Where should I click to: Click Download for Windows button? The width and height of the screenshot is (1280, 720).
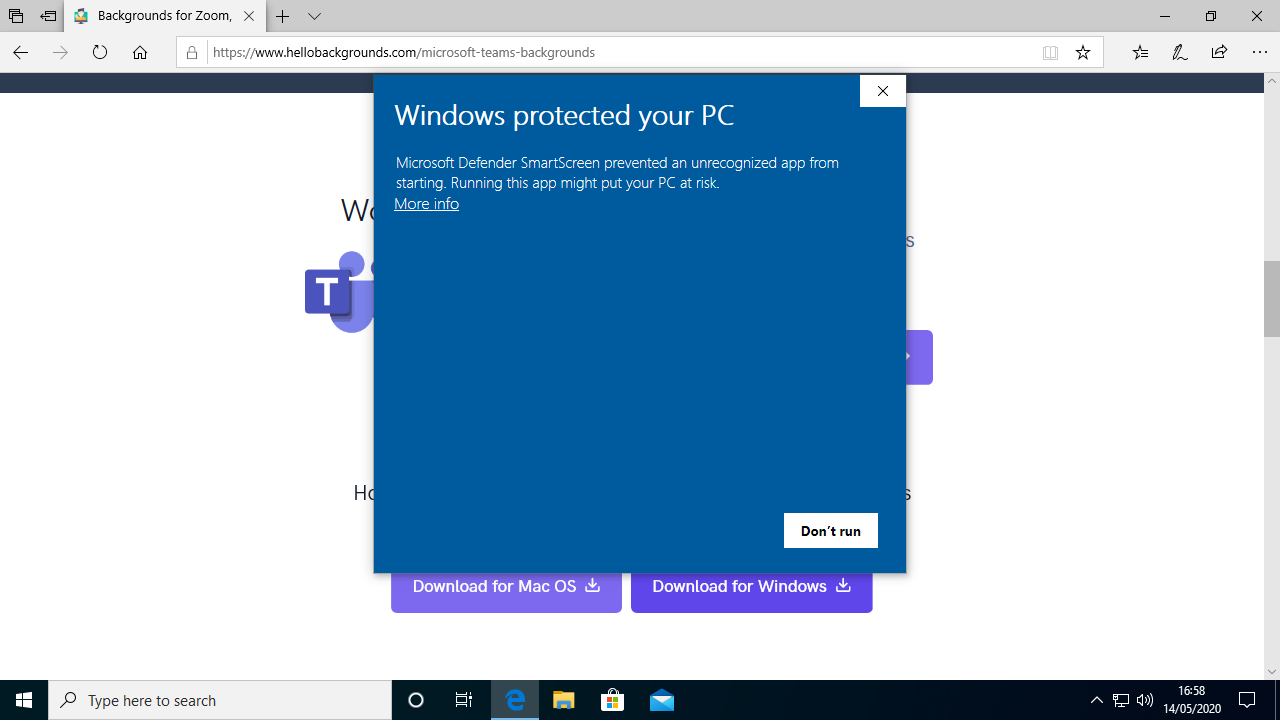point(751,587)
